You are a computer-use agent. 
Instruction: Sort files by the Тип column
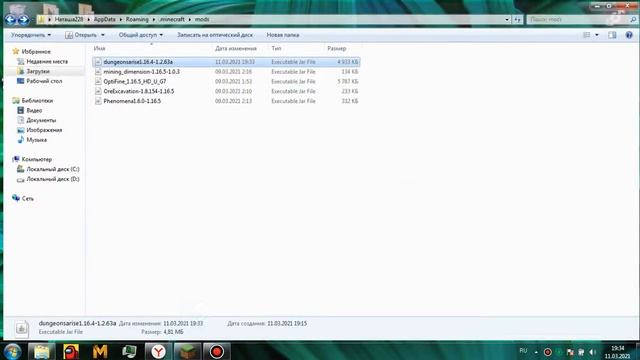276,49
